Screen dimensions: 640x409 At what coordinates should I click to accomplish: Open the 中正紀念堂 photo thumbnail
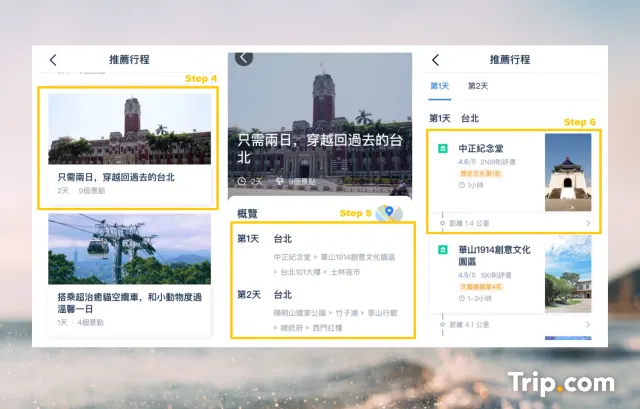tap(568, 172)
